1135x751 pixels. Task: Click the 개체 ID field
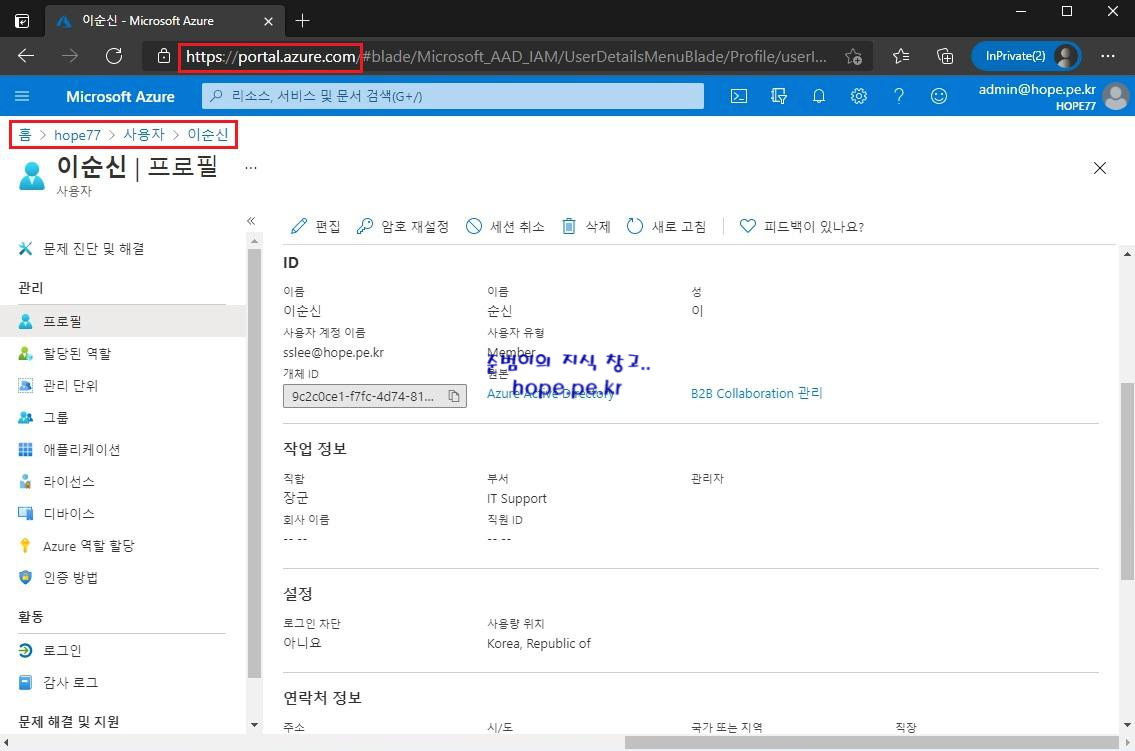click(x=374, y=396)
